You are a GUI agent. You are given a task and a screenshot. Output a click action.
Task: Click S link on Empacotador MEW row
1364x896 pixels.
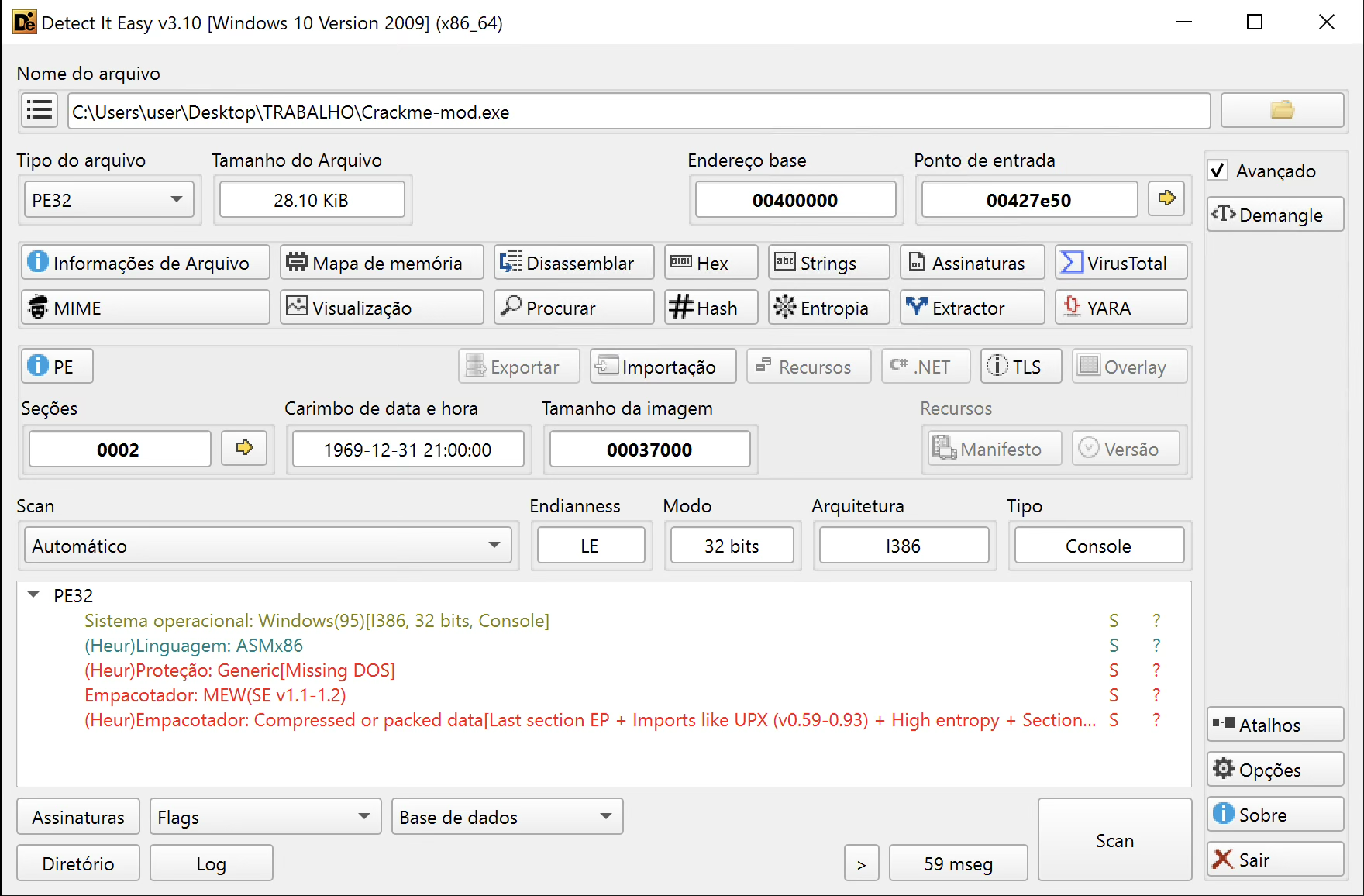1114,695
